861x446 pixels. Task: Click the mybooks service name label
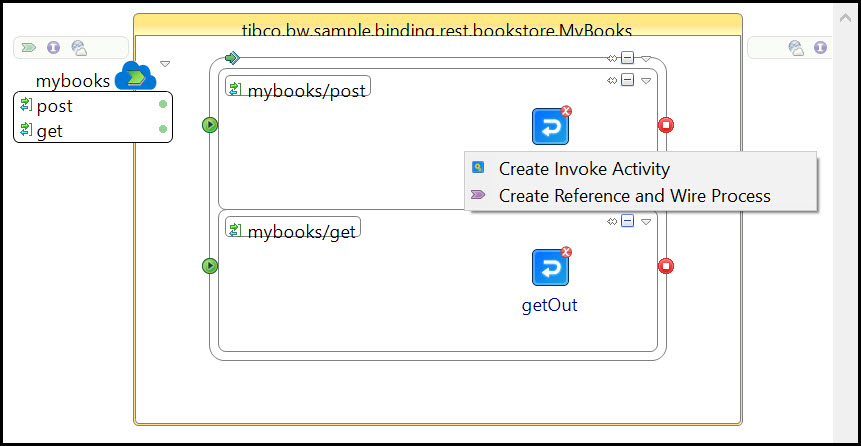pyautogui.click(x=73, y=81)
